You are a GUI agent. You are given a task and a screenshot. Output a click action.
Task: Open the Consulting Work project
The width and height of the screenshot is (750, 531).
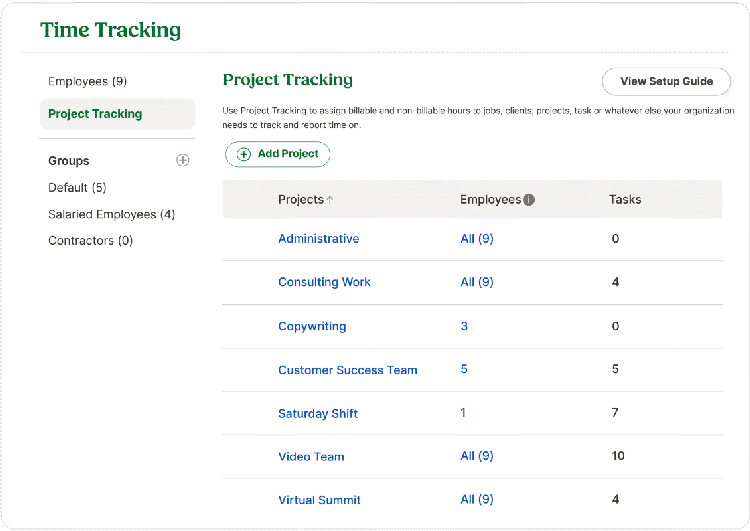click(324, 282)
